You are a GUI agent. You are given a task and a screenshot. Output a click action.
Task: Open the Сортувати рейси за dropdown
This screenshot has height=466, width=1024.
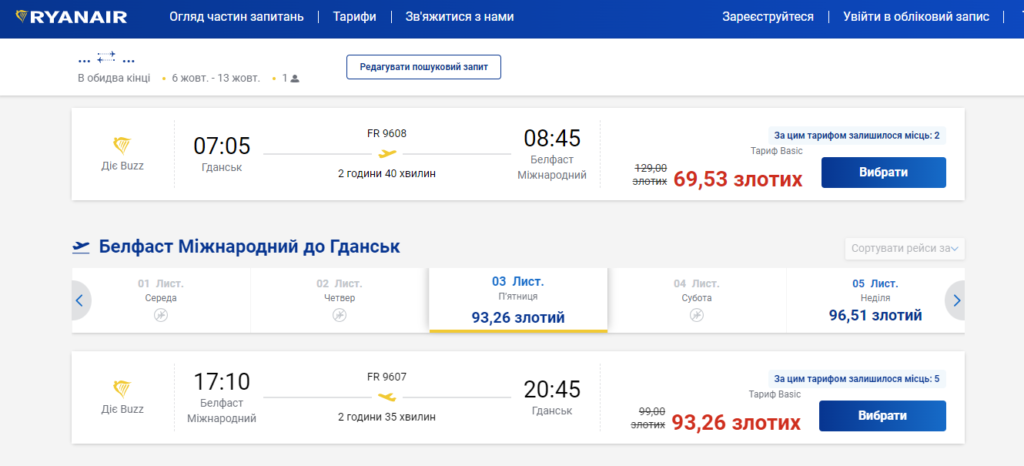[x=904, y=249]
